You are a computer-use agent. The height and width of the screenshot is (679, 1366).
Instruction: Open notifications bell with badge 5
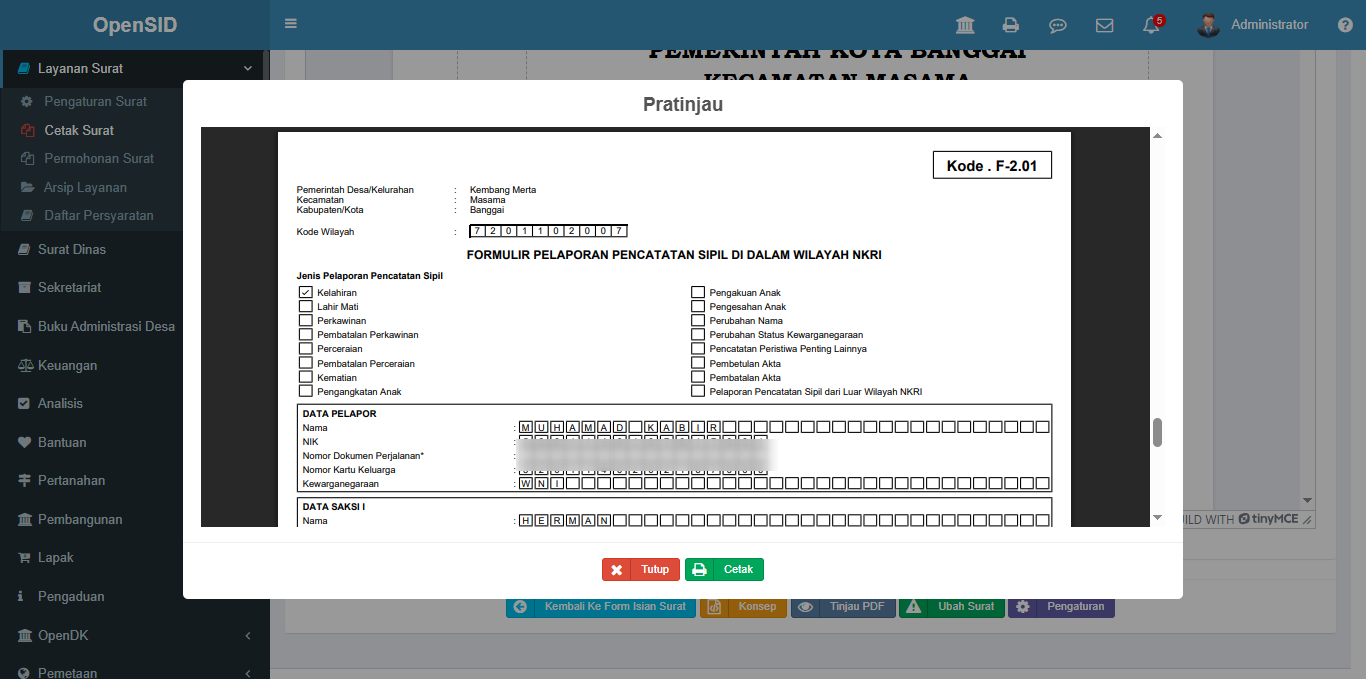pos(1151,25)
